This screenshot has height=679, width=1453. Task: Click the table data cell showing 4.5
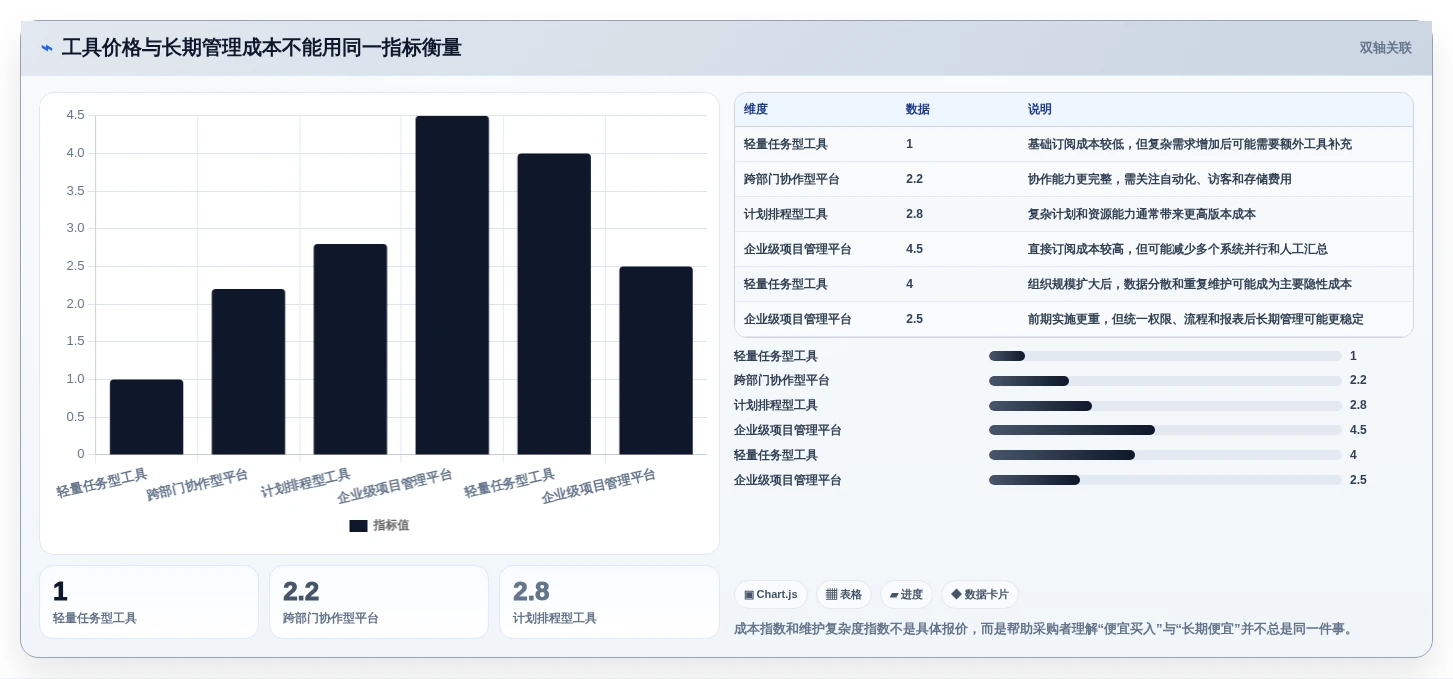coord(915,249)
